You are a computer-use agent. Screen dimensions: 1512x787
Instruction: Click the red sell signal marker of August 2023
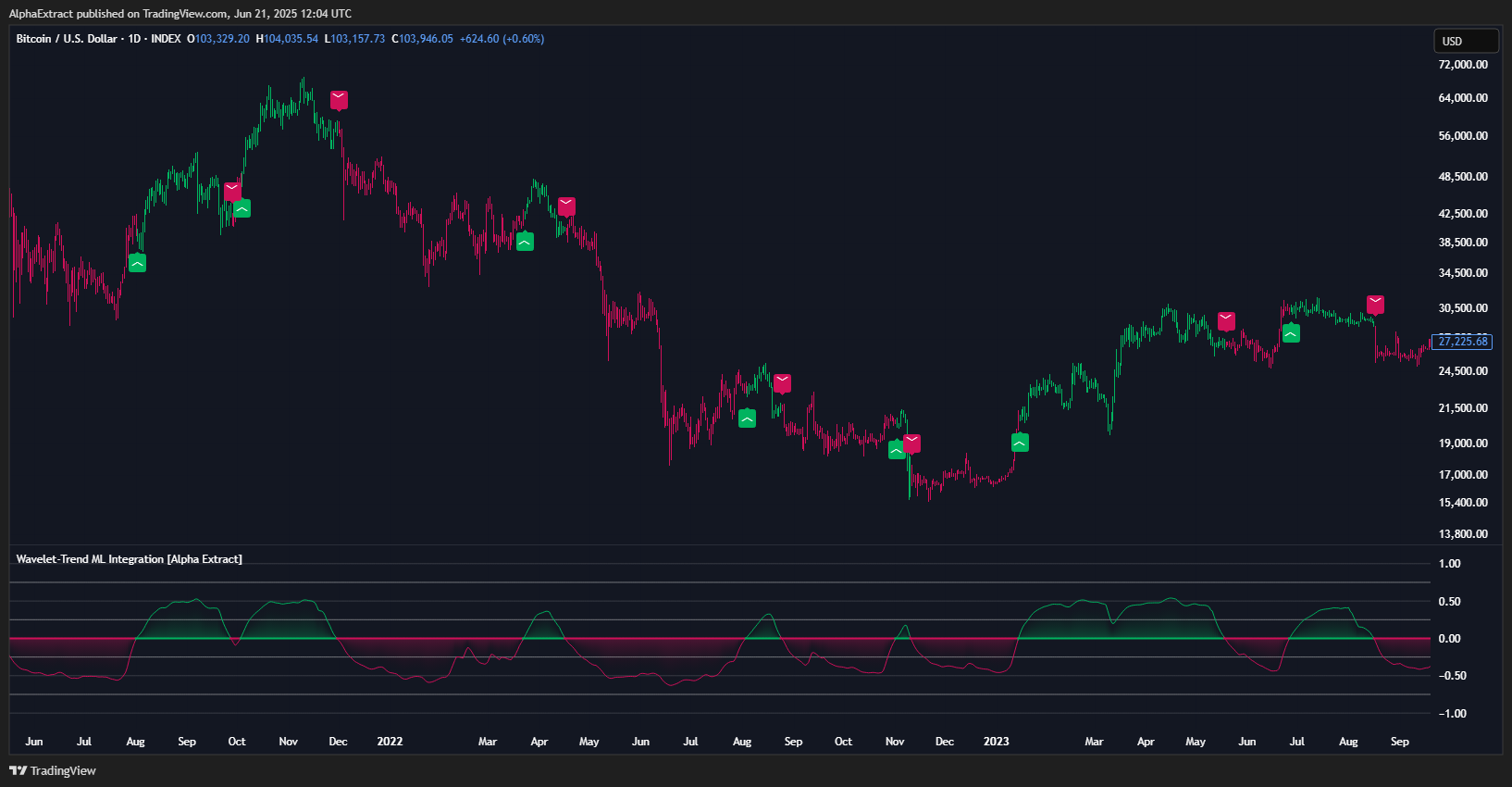[1375, 305]
